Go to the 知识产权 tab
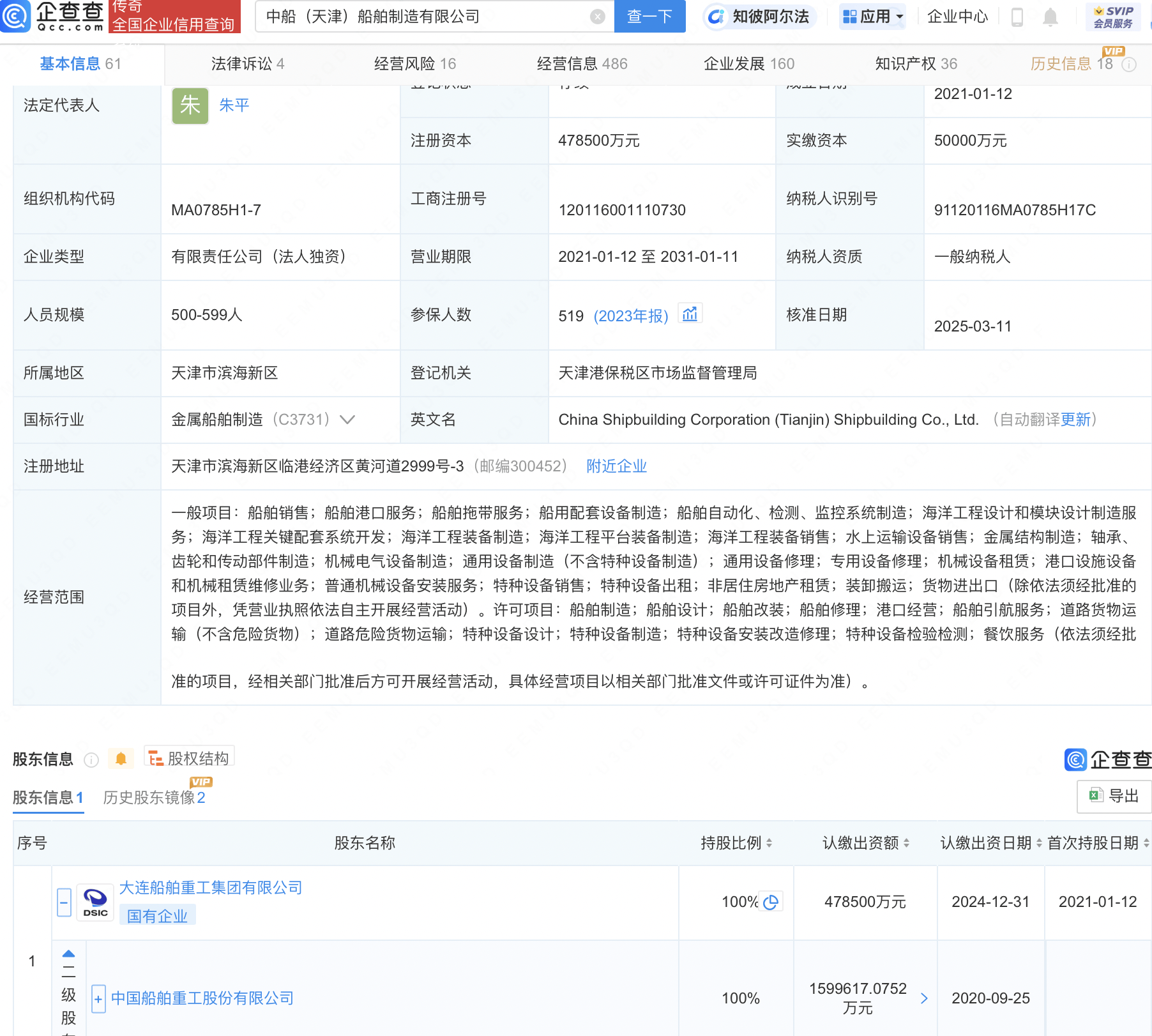The width and height of the screenshot is (1152, 1036). [916, 64]
